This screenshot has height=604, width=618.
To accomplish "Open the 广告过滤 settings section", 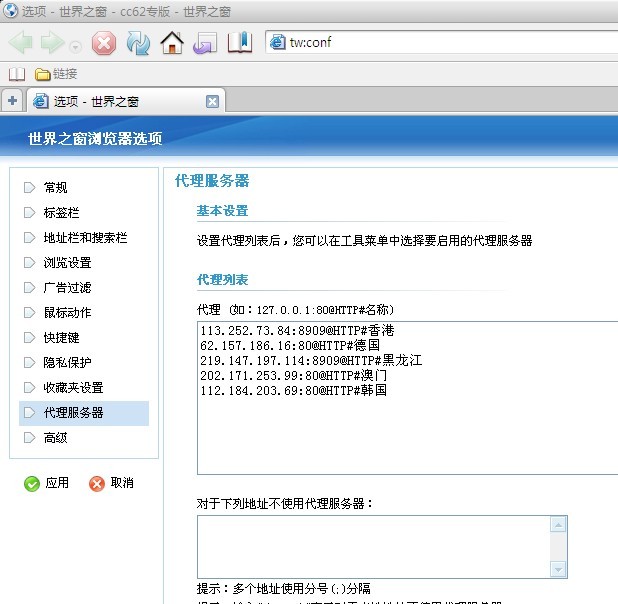I will tap(67, 288).
